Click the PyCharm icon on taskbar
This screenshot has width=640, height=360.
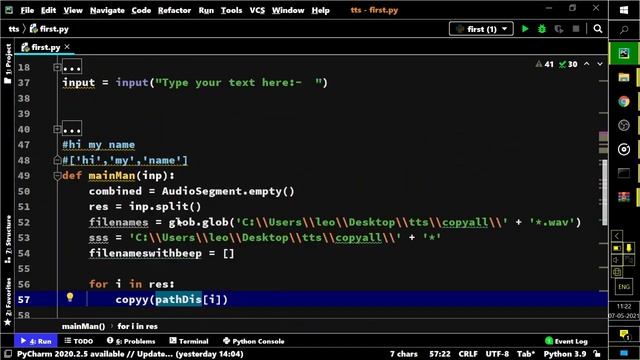point(624,53)
